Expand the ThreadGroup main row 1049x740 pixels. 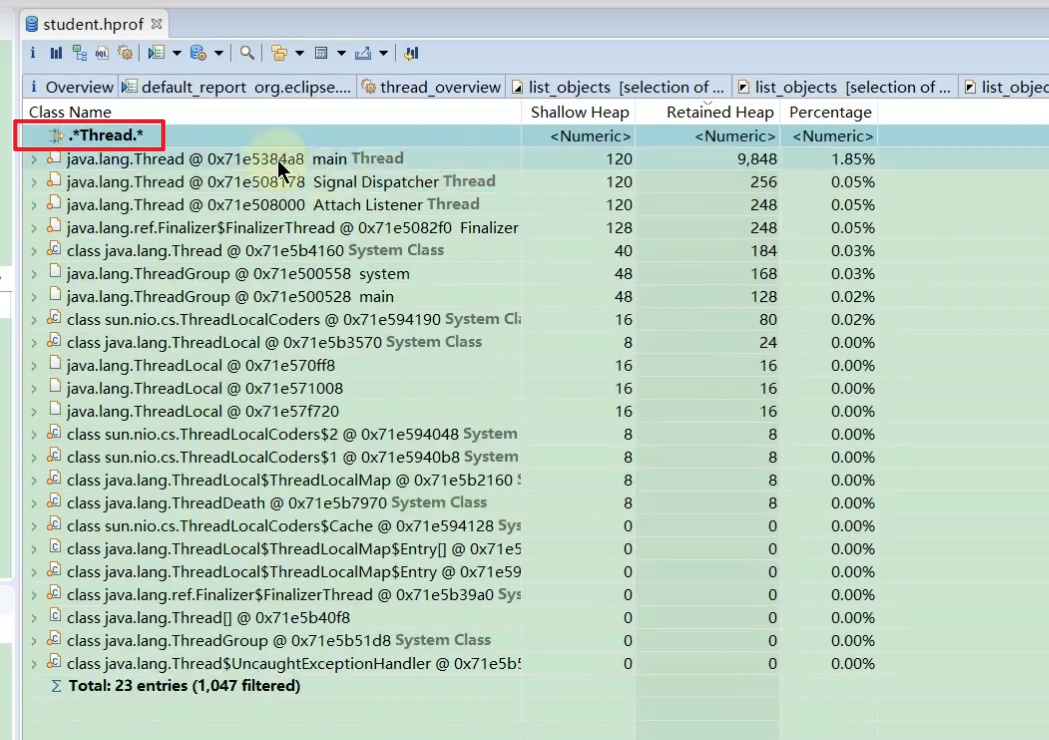click(33, 297)
